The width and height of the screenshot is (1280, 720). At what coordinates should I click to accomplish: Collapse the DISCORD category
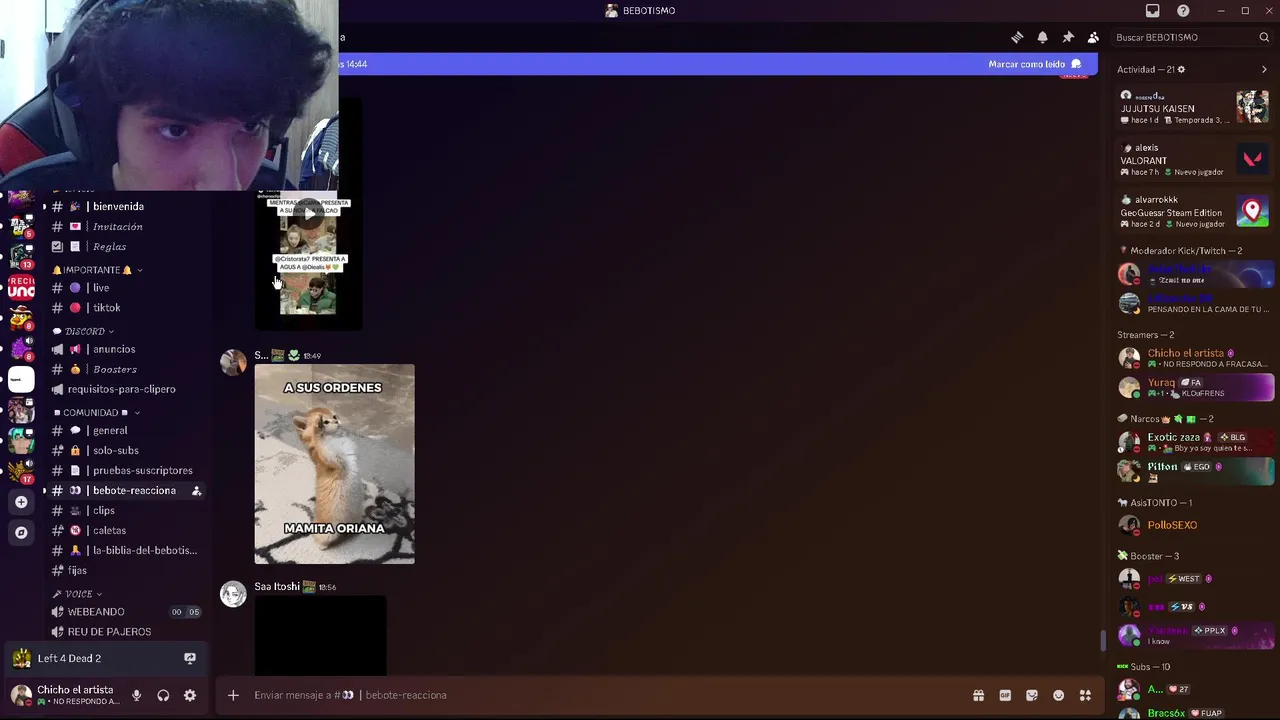point(84,331)
